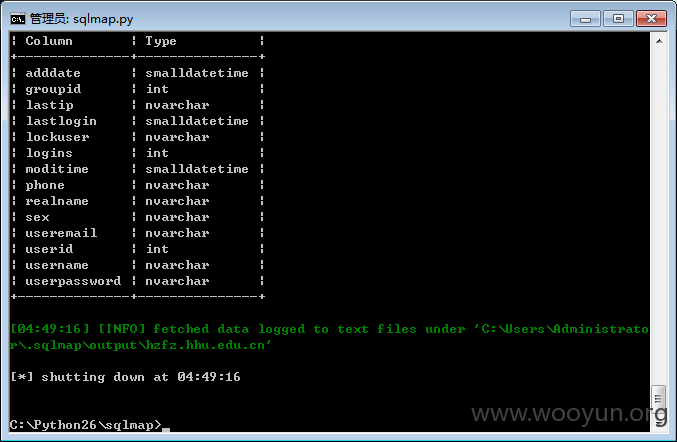677x442 pixels.
Task: Click the lastlogin smalldatetime type cell
Action: 197,121
